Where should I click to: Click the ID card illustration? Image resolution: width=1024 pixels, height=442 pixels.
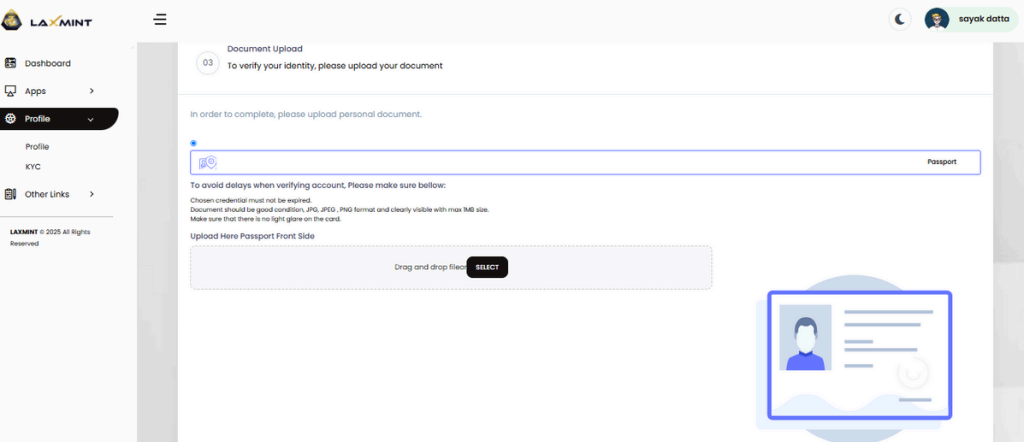coord(859,356)
